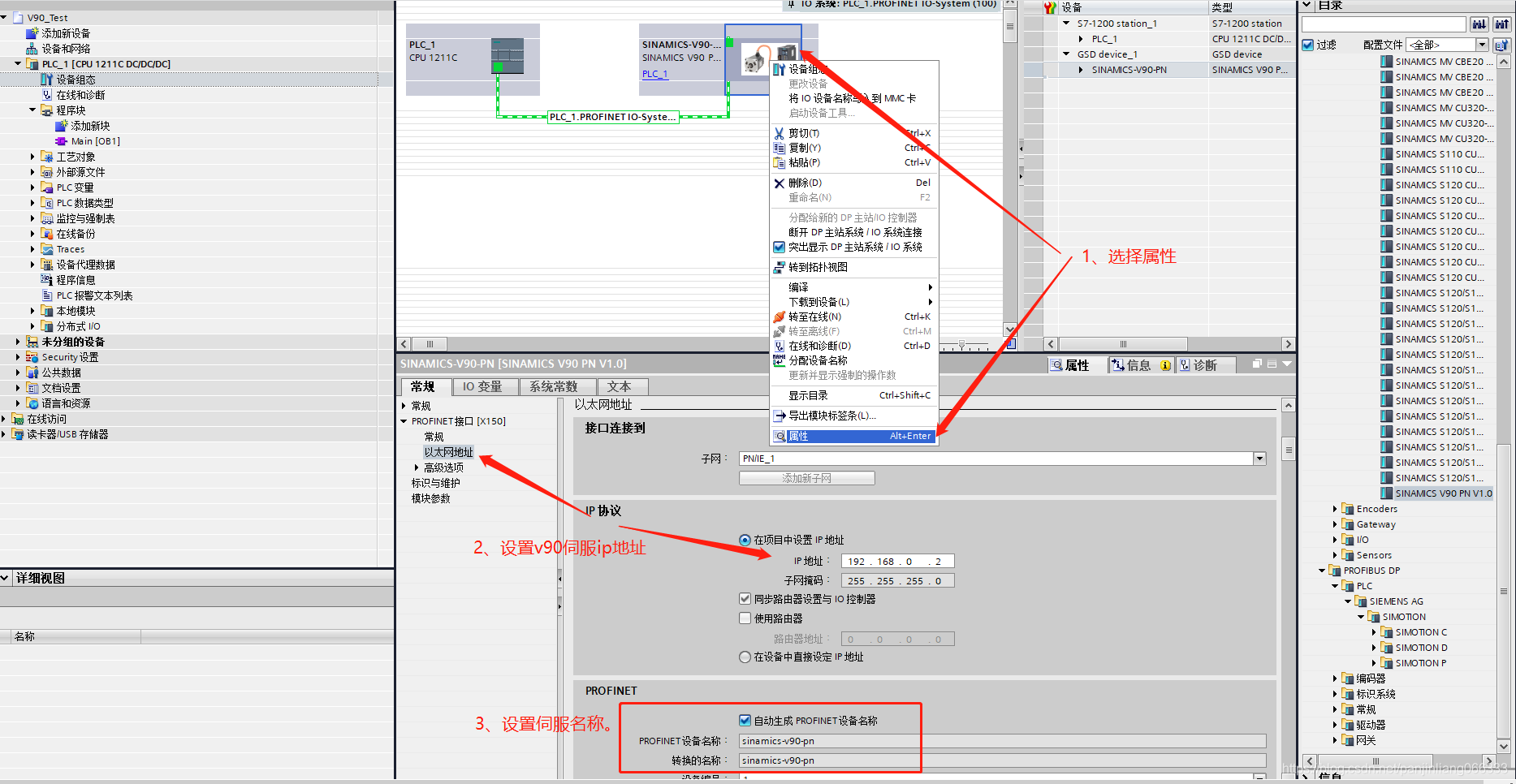Select 剪切 scissors icon in context menu
1516x784 pixels.
(x=780, y=133)
